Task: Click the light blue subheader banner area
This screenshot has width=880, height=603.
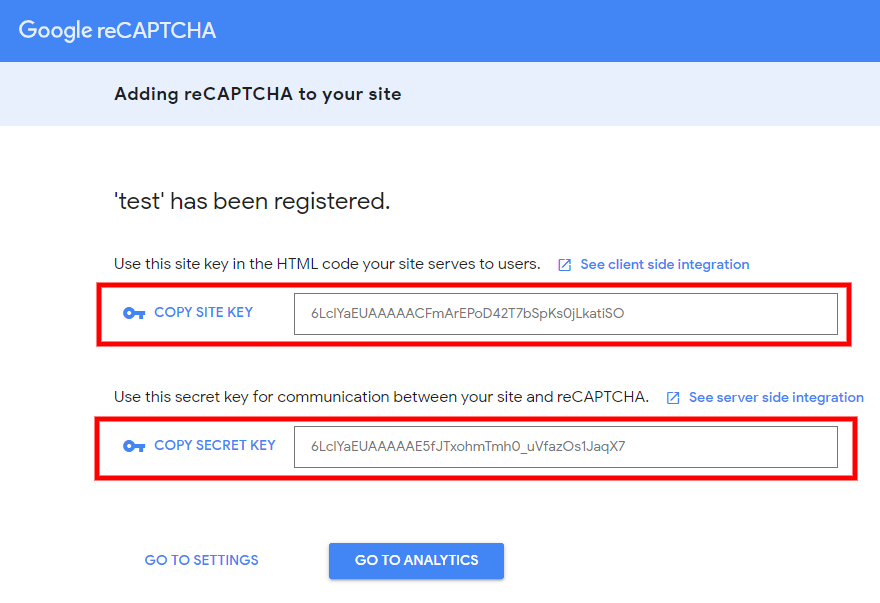Action: pos(440,94)
